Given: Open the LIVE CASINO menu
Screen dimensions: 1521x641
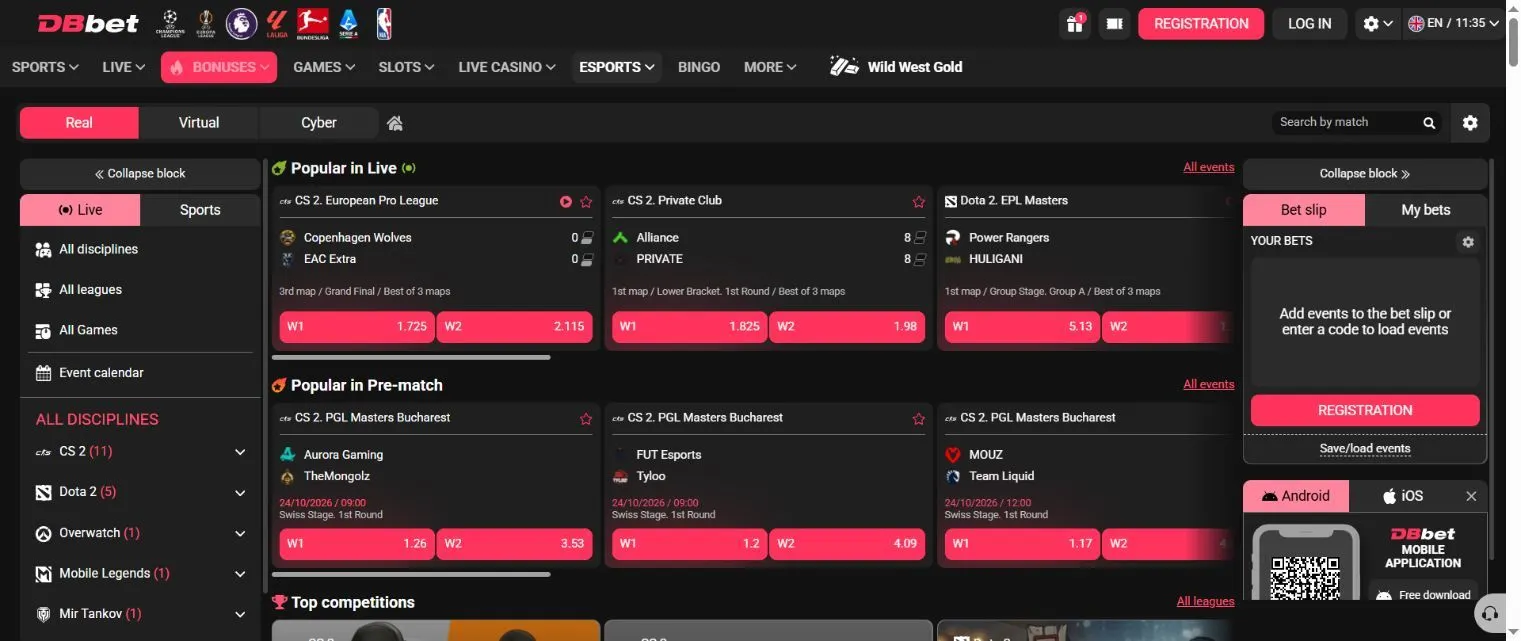Looking at the screenshot, I should click(x=507, y=67).
